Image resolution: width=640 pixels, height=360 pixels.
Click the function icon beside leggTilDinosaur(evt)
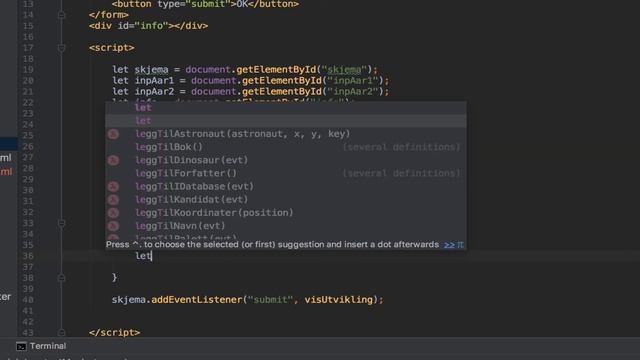click(113, 160)
